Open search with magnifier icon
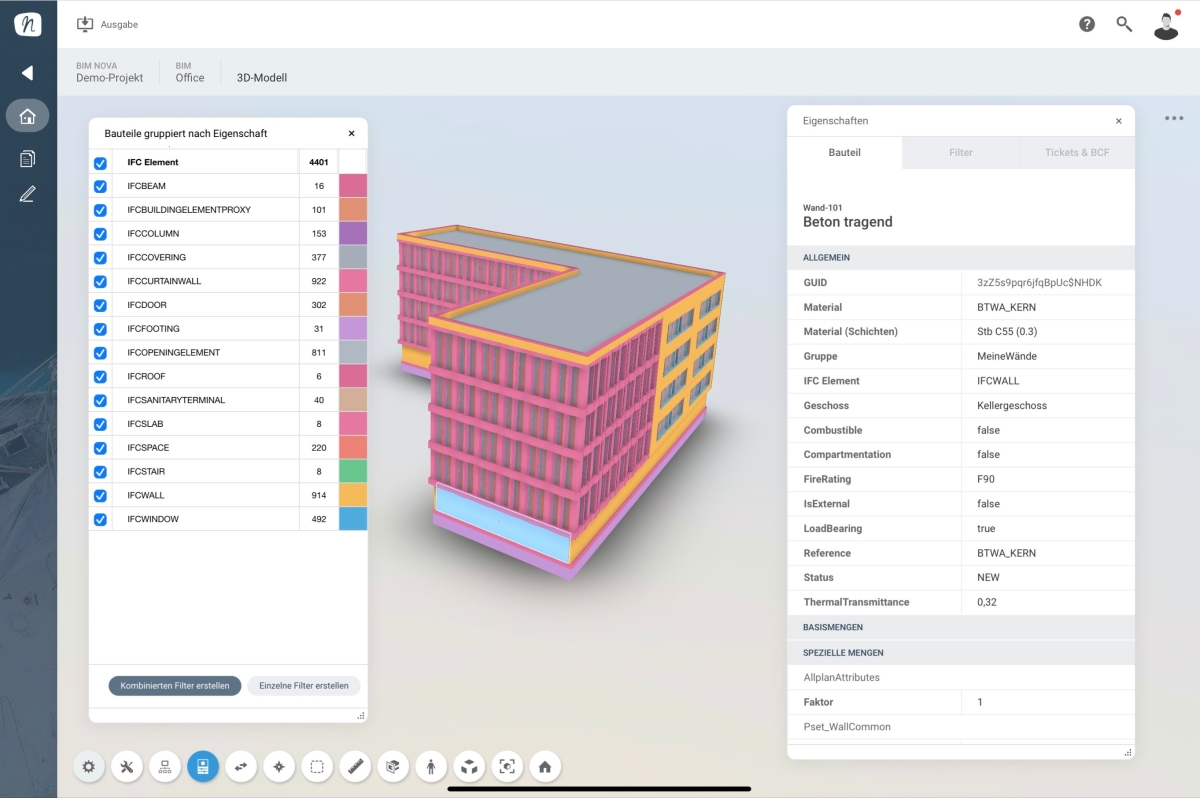The width and height of the screenshot is (1200, 798). tap(1124, 24)
